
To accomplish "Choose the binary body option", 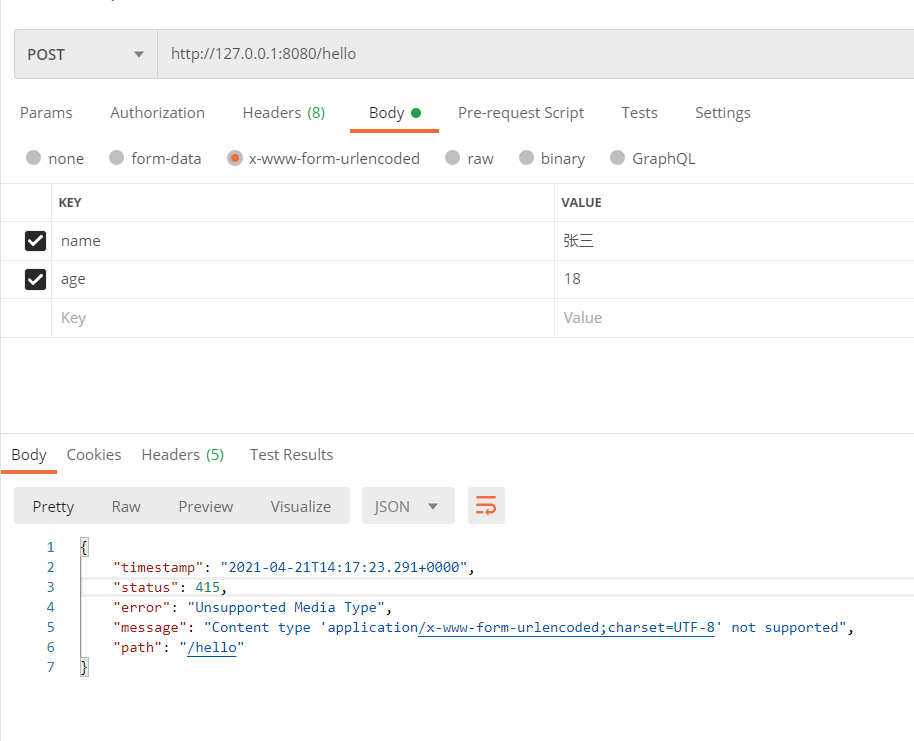I will point(526,158).
